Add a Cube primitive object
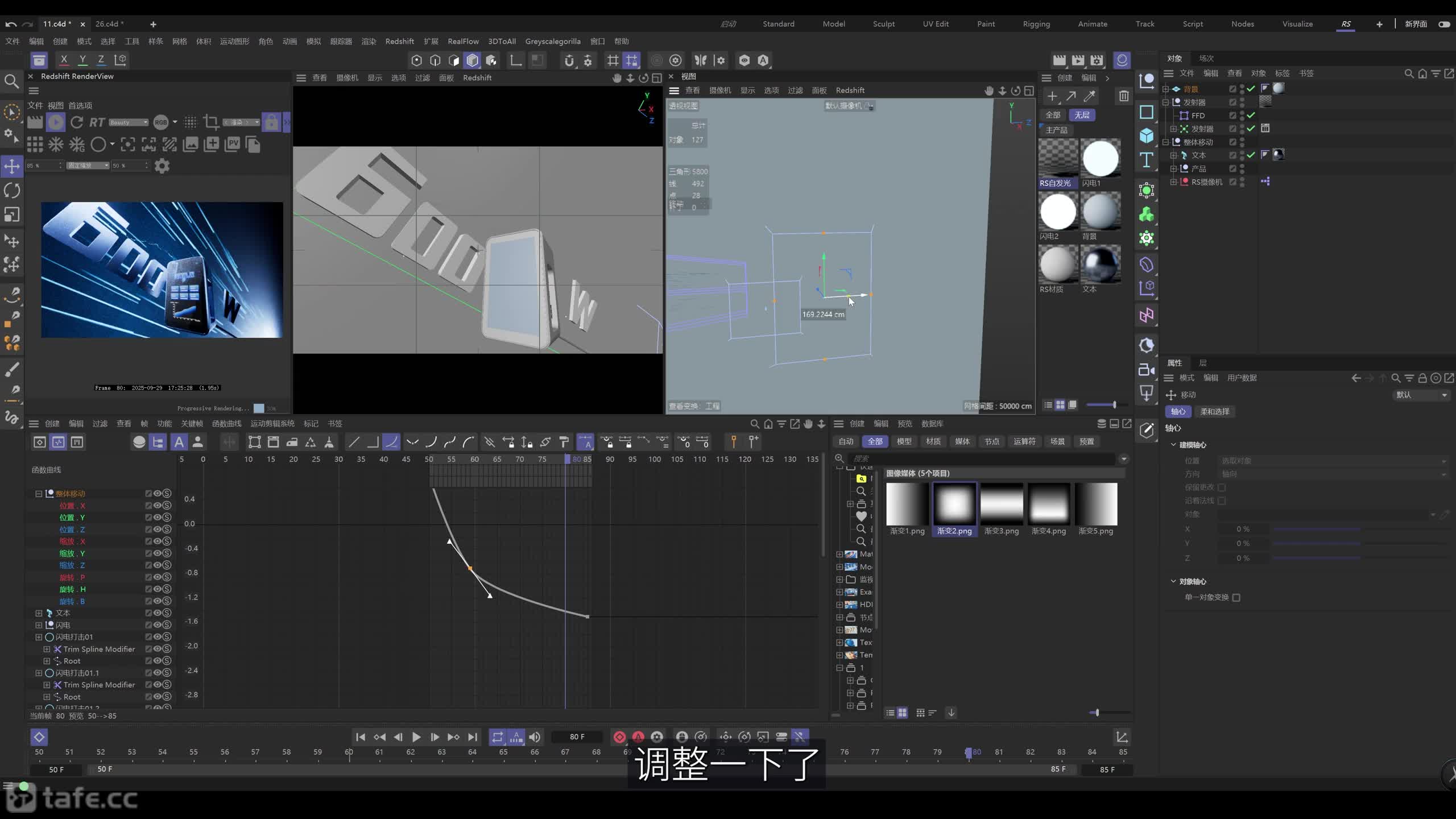Screen dimensions: 1456x819 pyautogui.click(x=1146, y=135)
